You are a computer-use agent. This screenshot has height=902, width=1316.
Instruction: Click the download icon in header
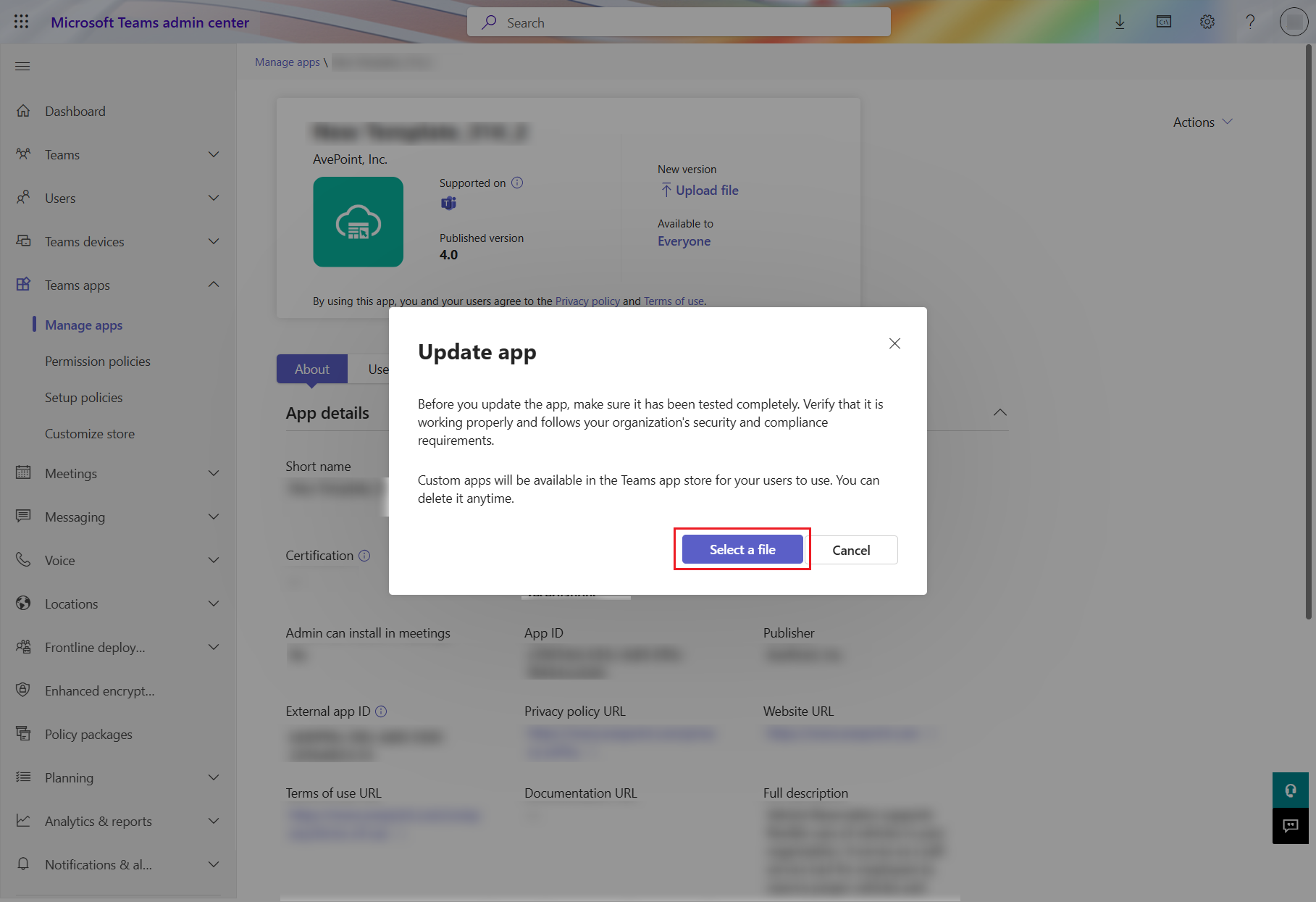click(1120, 22)
